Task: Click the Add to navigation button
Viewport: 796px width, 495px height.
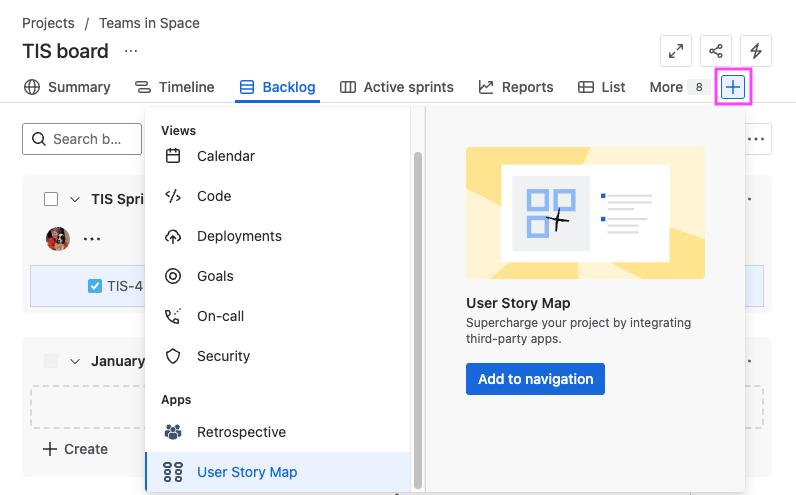Action: click(535, 379)
